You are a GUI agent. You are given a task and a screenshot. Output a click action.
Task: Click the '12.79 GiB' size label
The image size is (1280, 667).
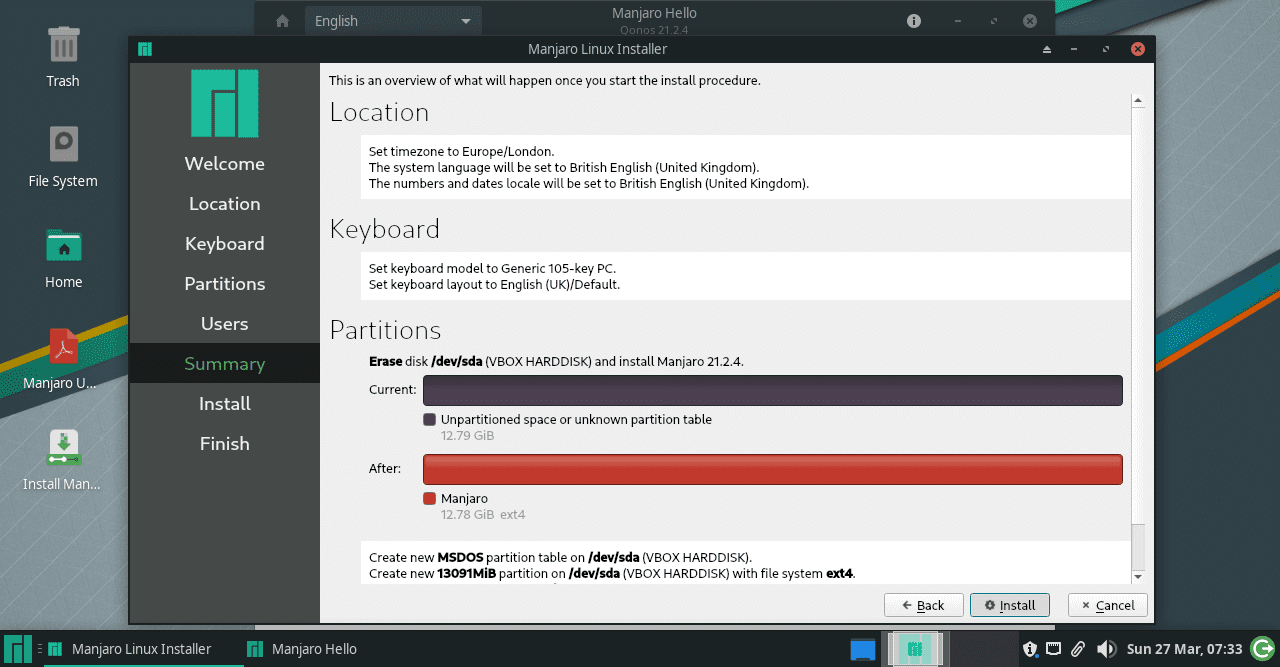pyautogui.click(x=468, y=436)
